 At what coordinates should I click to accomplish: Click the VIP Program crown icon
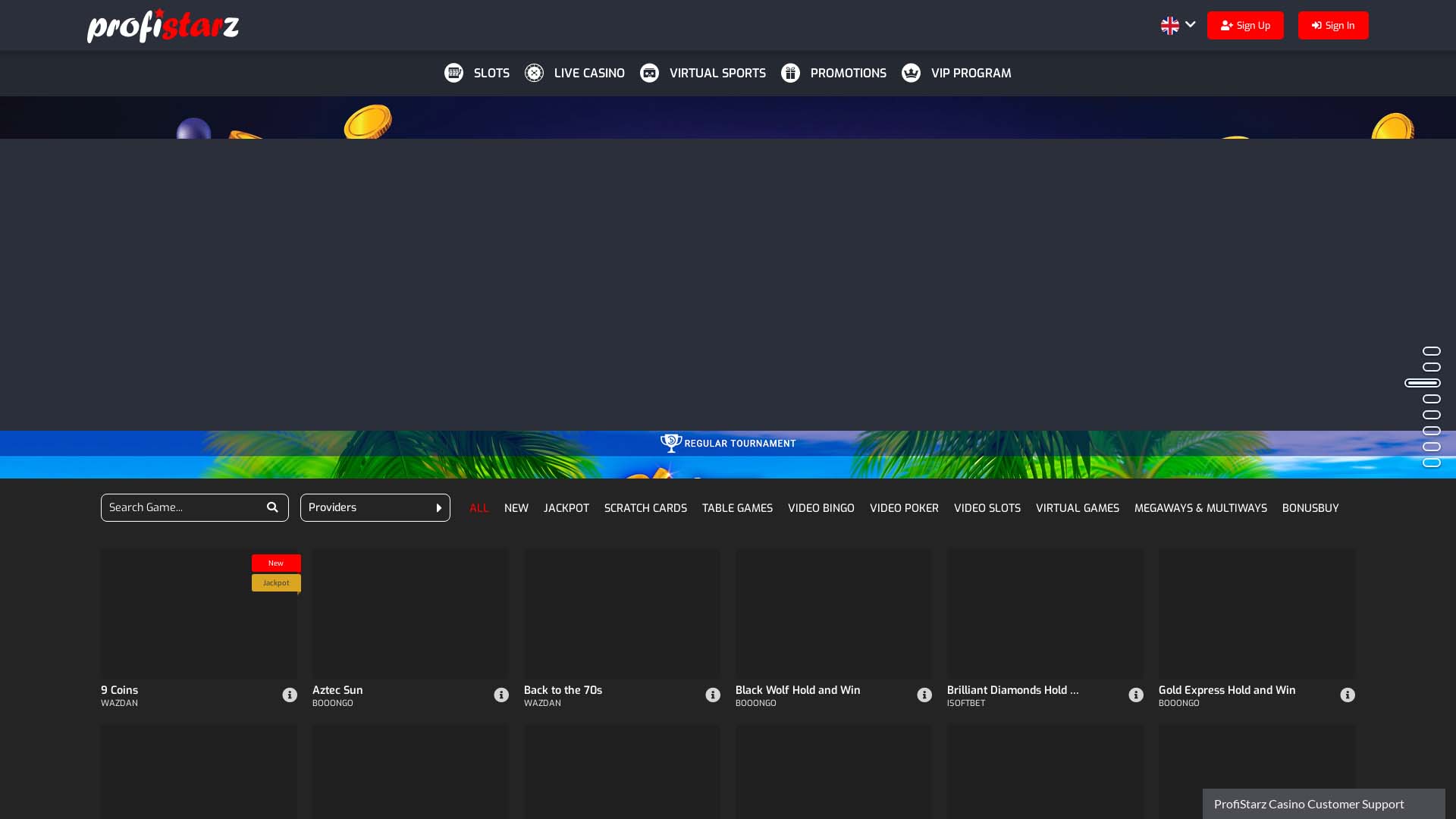point(911,73)
